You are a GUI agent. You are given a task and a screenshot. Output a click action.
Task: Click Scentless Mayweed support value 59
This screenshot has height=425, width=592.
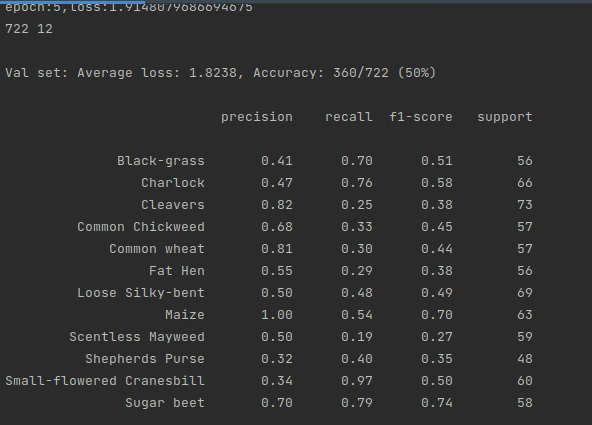click(525, 337)
